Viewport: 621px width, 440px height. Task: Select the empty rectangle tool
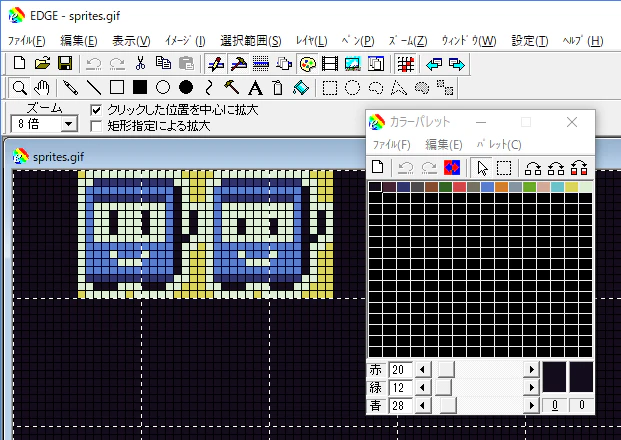[x=117, y=88]
